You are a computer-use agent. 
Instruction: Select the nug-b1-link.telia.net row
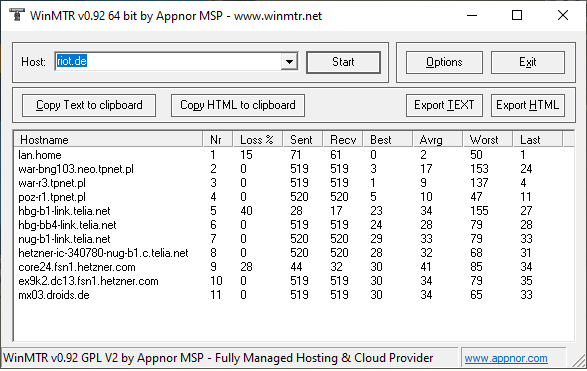pos(294,239)
